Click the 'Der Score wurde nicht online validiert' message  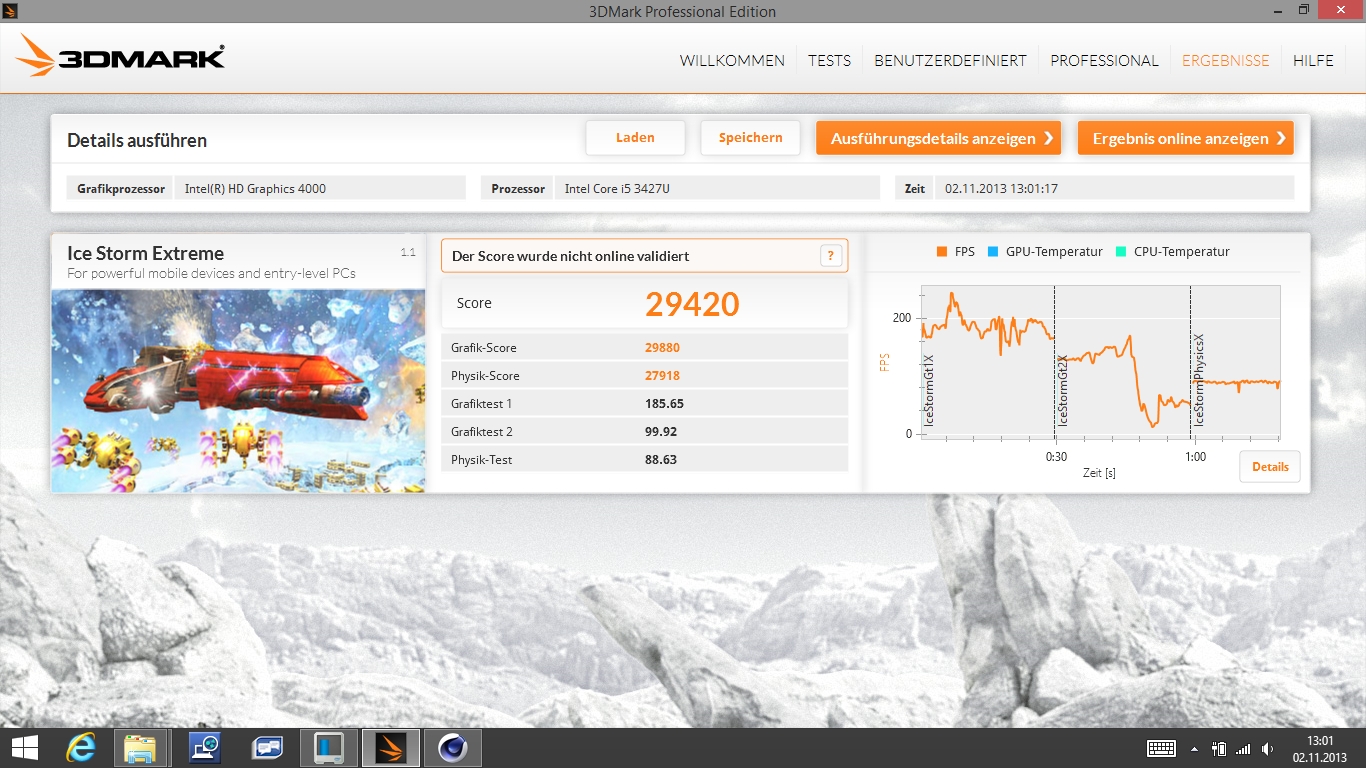(x=570, y=256)
